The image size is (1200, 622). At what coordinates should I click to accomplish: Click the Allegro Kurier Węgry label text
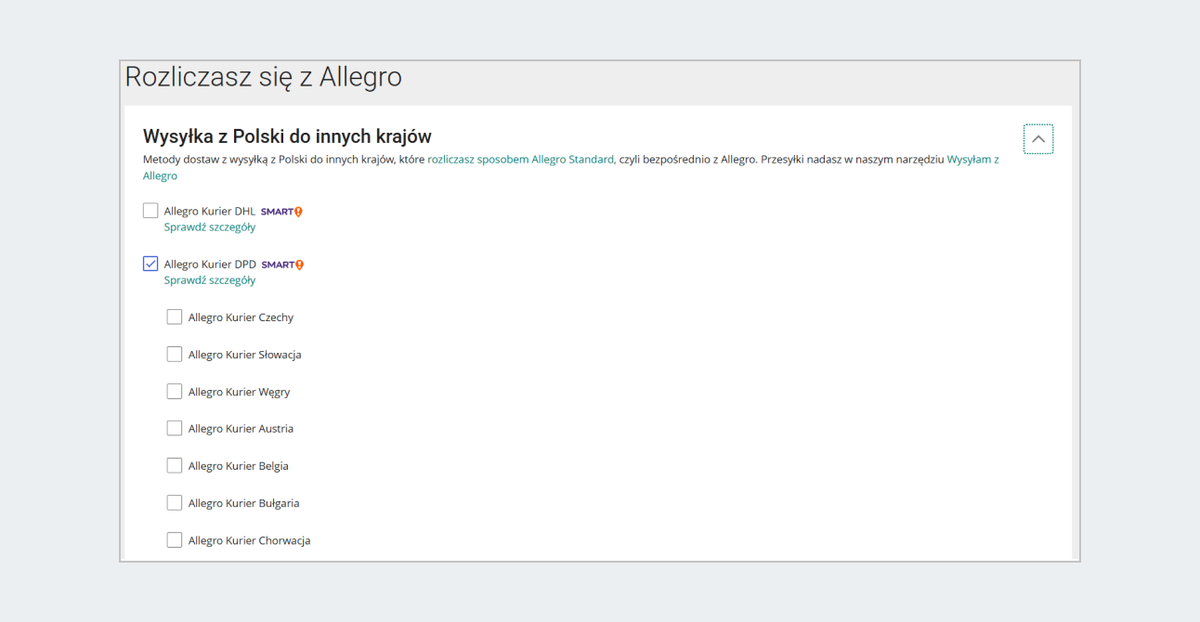239,392
